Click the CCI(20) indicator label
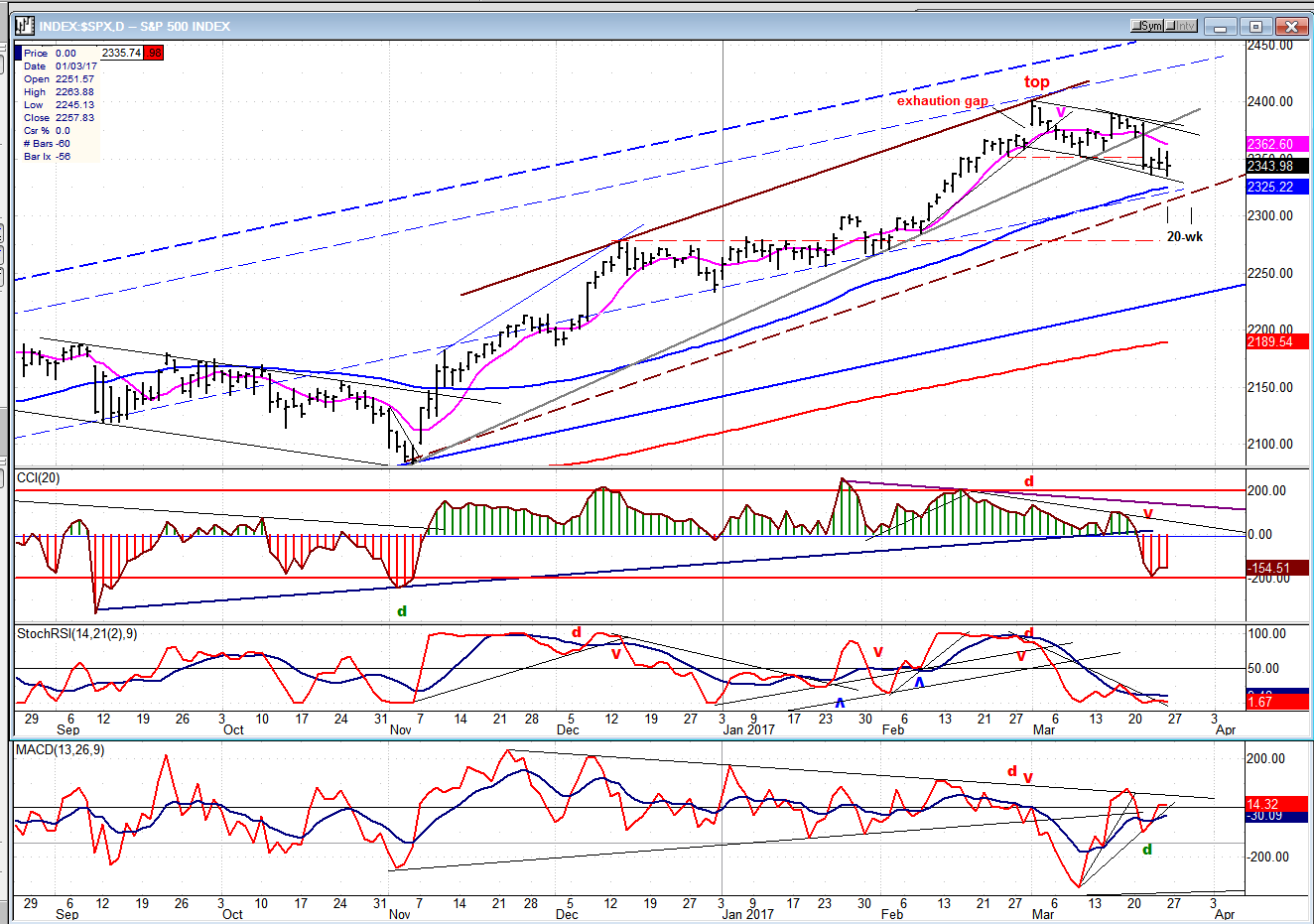The image size is (1314, 924). 38,478
